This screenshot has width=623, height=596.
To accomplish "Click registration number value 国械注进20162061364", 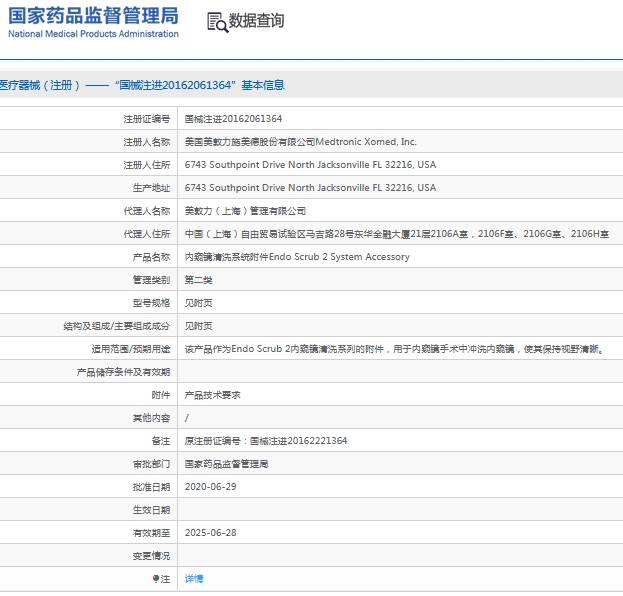I will [233, 119].
